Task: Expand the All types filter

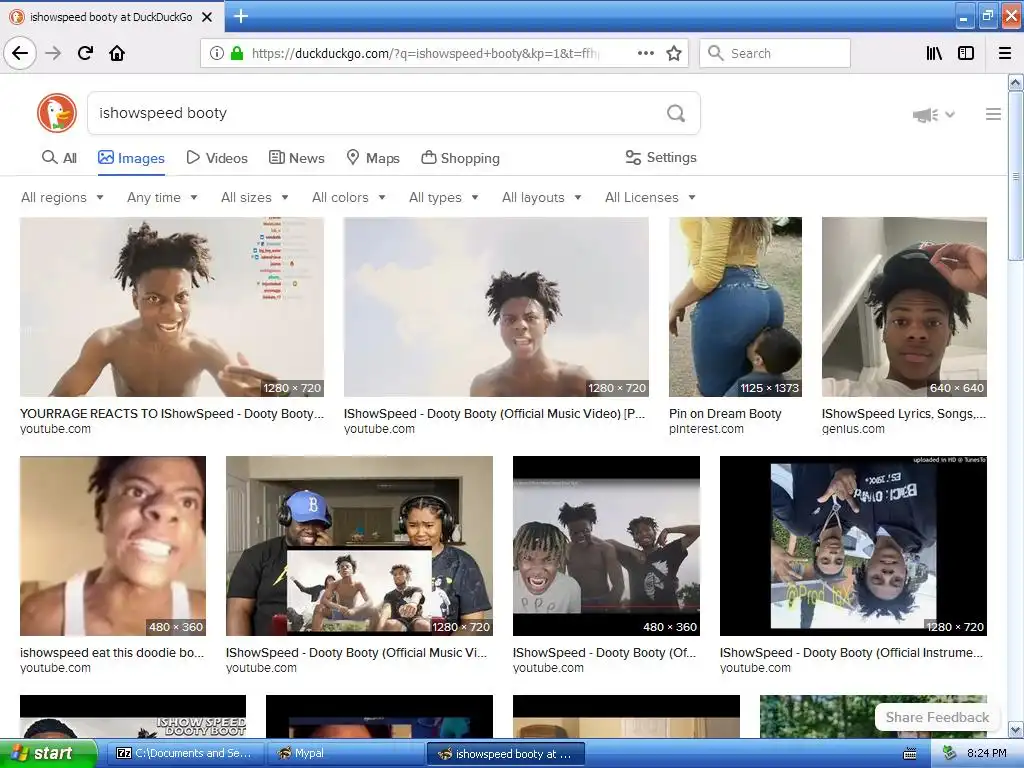Action: coord(443,197)
